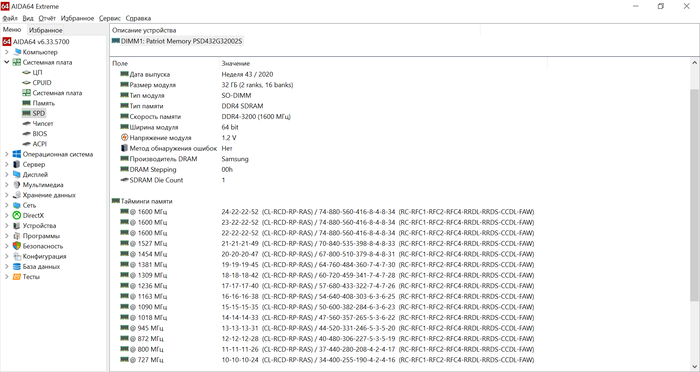Click the ЦП processor icon

[26, 72]
